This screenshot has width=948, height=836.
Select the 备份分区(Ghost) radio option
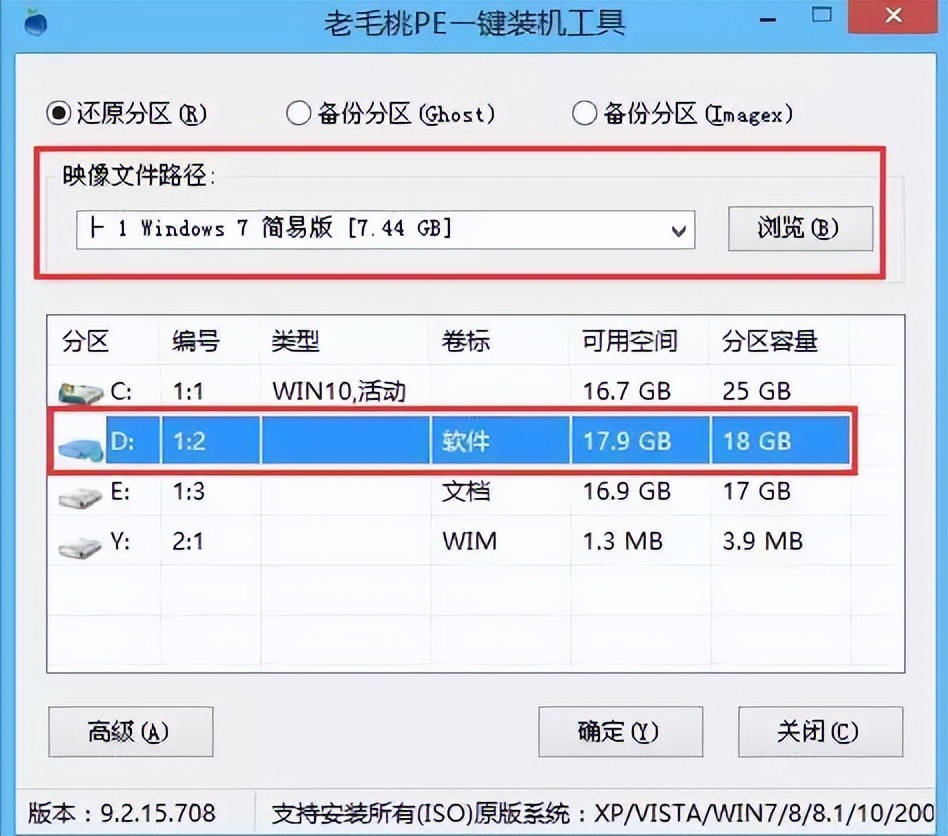click(x=298, y=114)
